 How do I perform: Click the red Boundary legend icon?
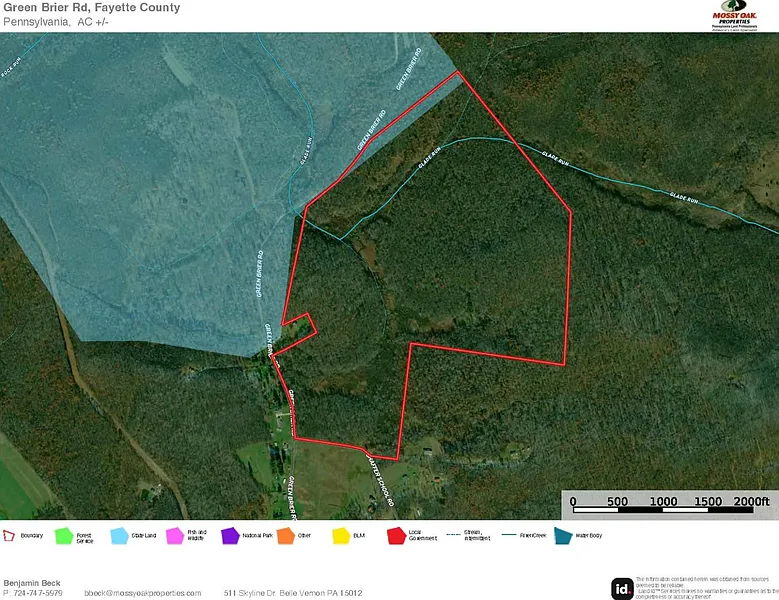click(10, 535)
